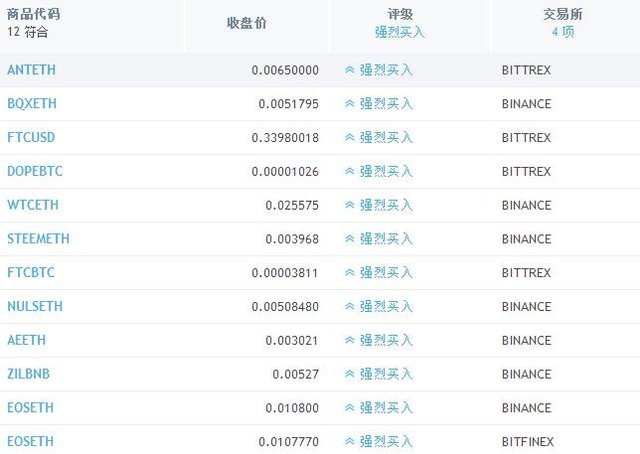Select the closing price 0.003021
The image size is (640, 454).
tap(292, 341)
